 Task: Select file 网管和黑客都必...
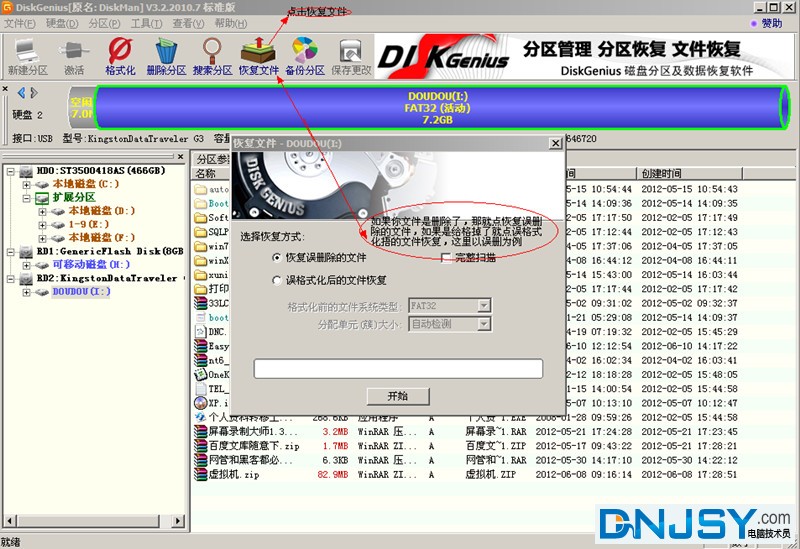tap(250, 460)
